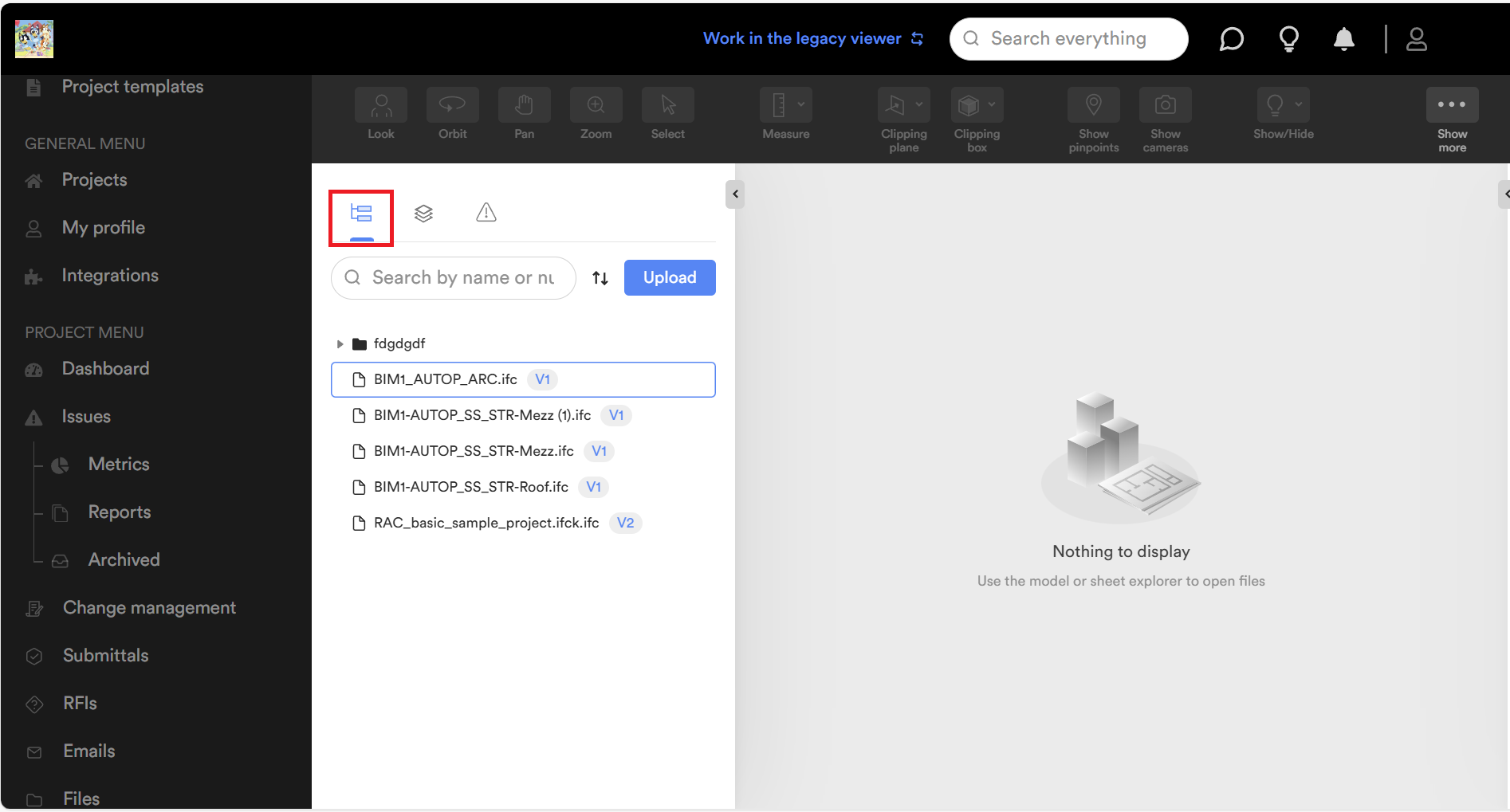Open the notifications bell
The height and width of the screenshot is (812, 1510).
click(1344, 38)
